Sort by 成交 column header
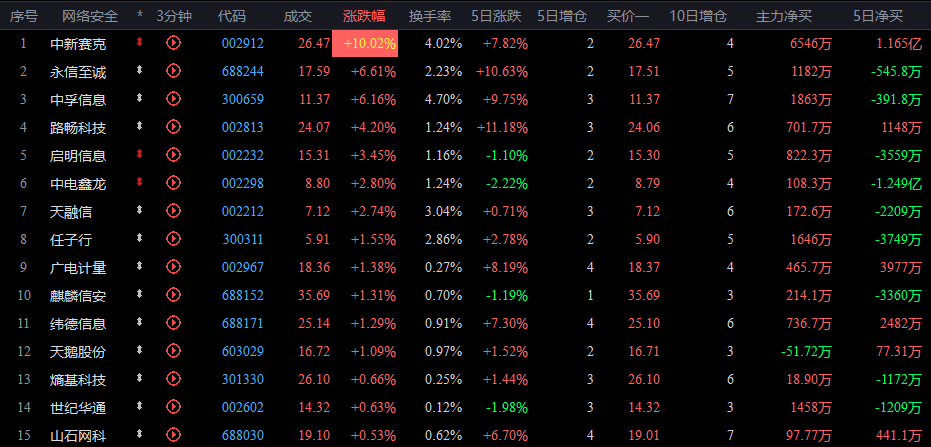This screenshot has height=447, width=931. click(x=298, y=17)
